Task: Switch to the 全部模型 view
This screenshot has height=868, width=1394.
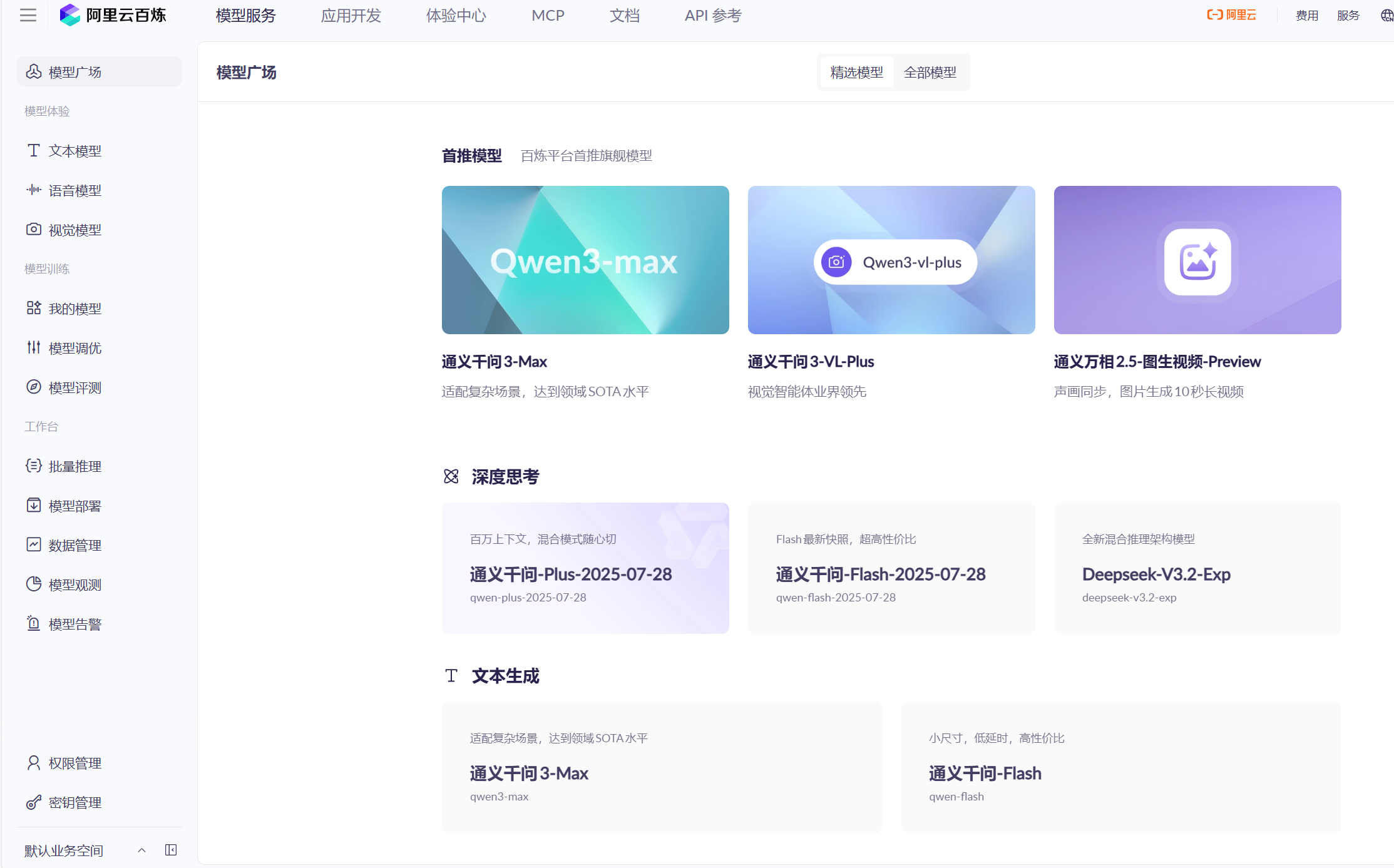Action: click(930, 72)
